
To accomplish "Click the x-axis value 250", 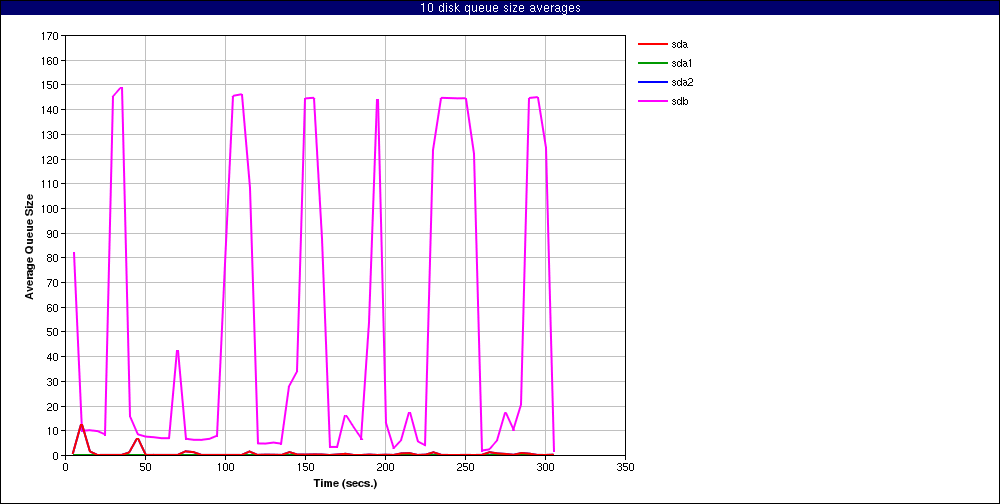I will [466, 467].
